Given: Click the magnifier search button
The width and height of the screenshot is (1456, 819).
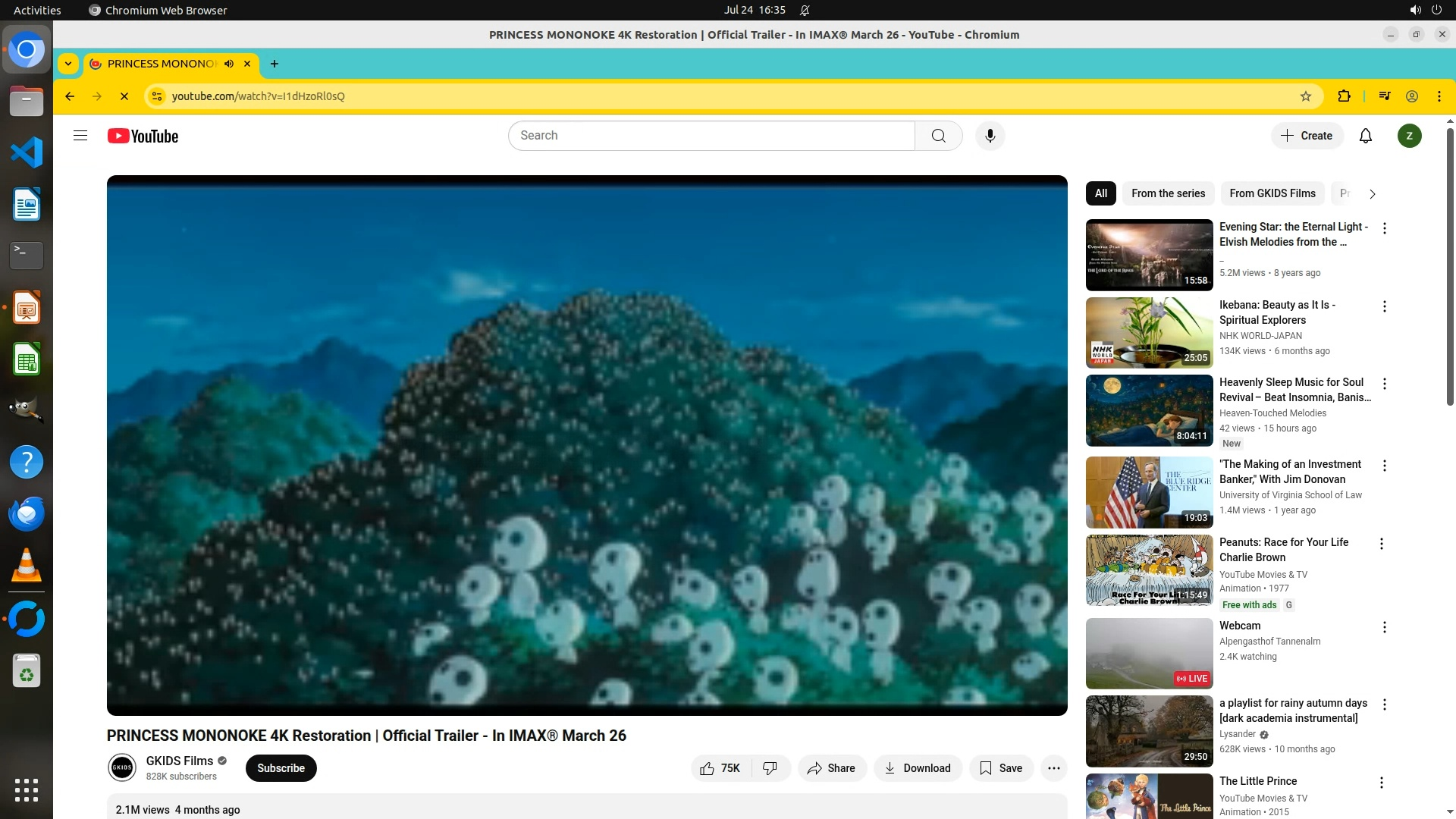Looking at the screenshot, I should tap(938, 136).
